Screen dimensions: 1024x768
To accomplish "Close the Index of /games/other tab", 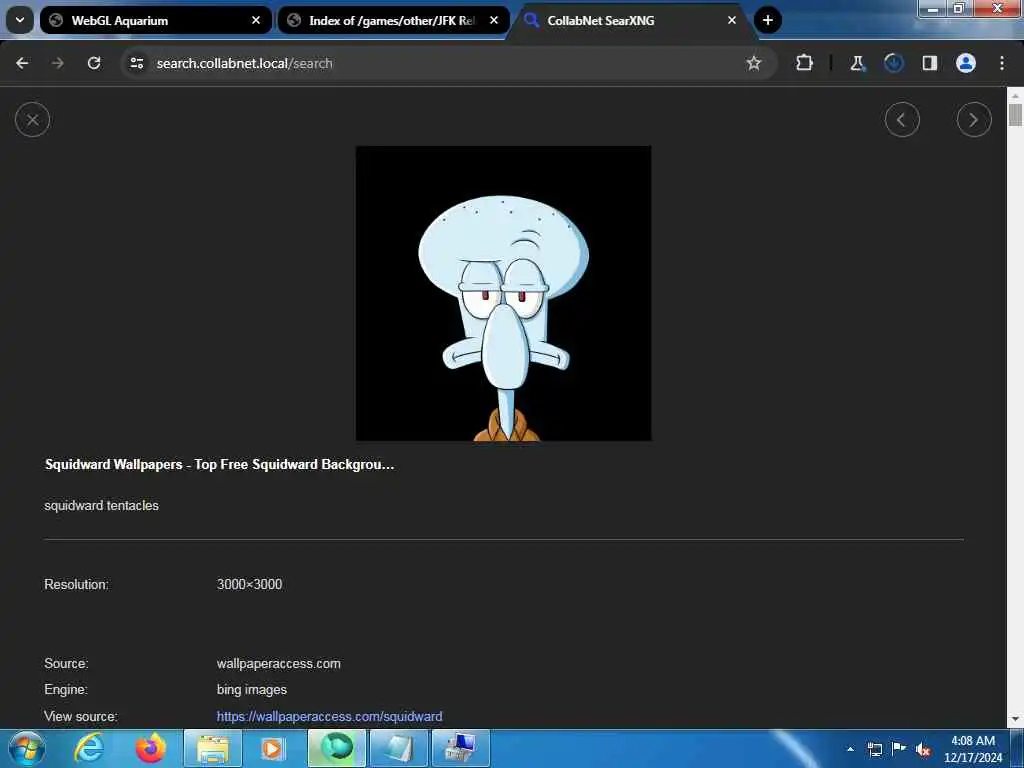I will (x=494, y=20).
